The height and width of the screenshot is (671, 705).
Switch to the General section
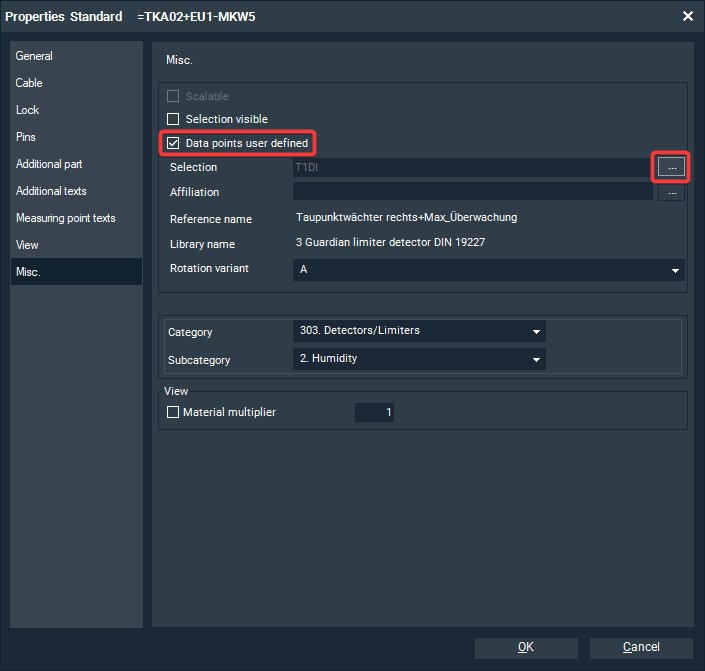(x=35, y=56)
